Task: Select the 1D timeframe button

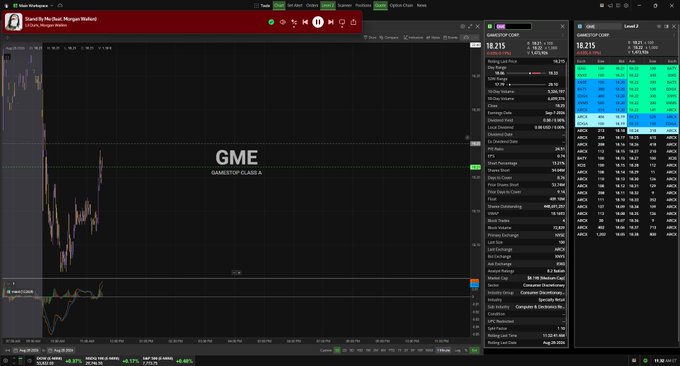Action: (x=337, y=350)
